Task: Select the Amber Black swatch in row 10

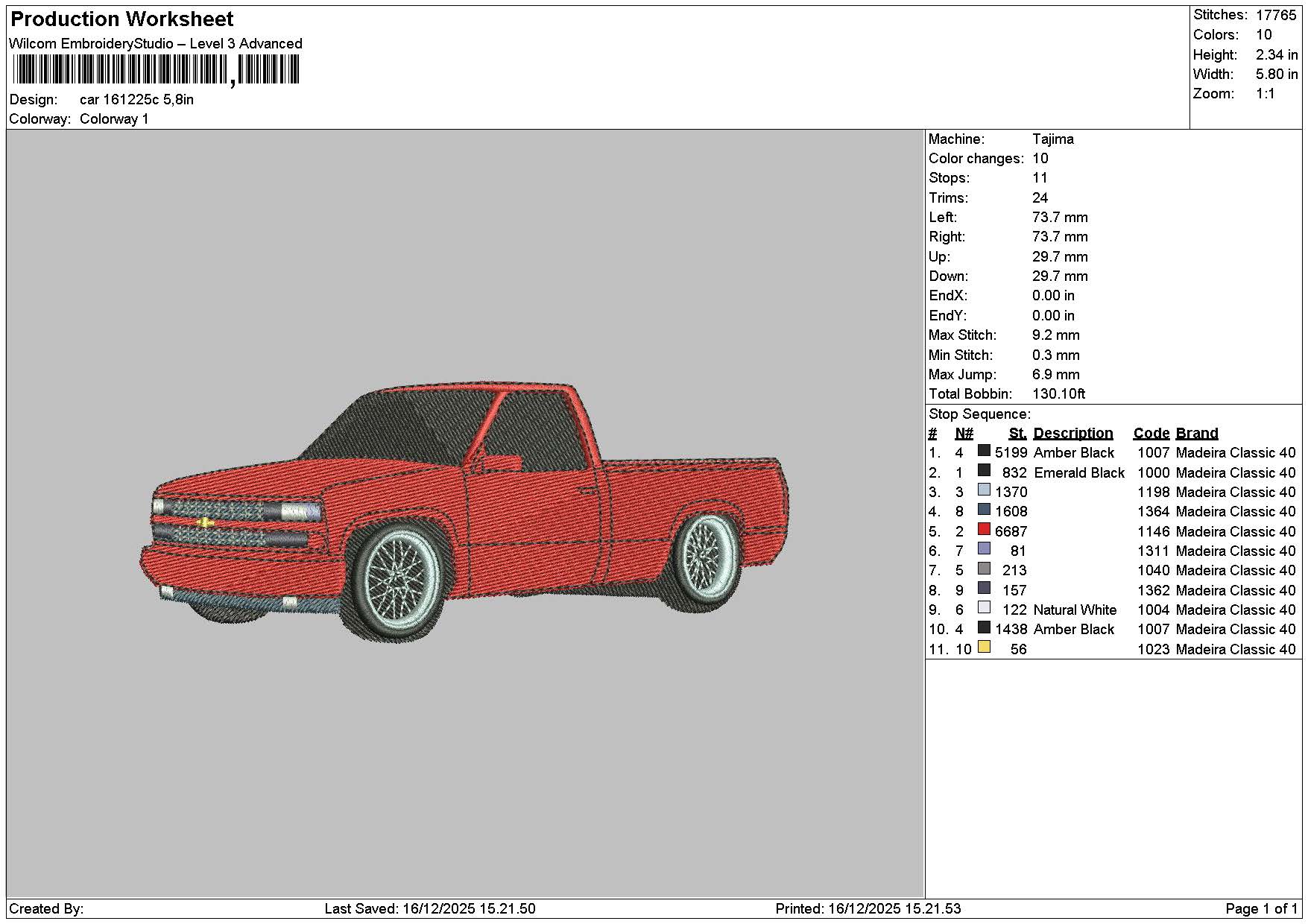Action: pyautogui.click(x=984, y=627)
